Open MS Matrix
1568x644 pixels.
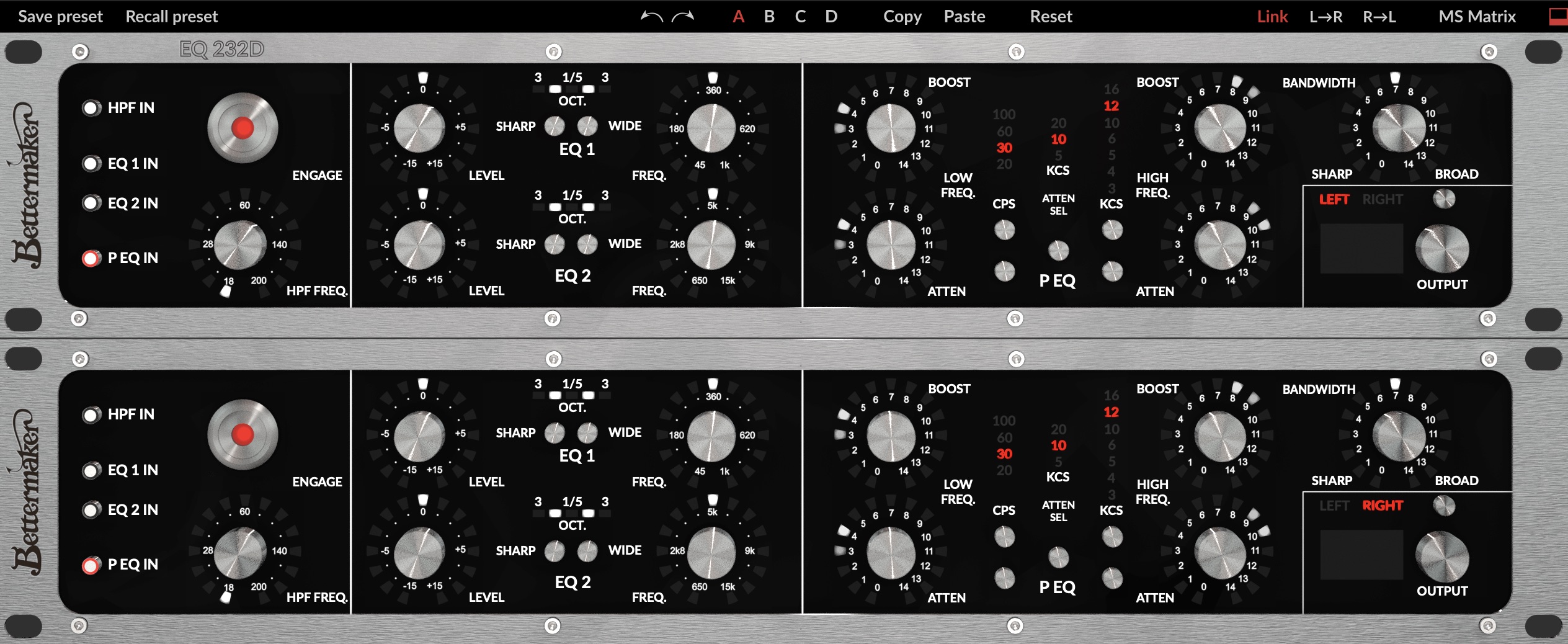(1477, 16)
